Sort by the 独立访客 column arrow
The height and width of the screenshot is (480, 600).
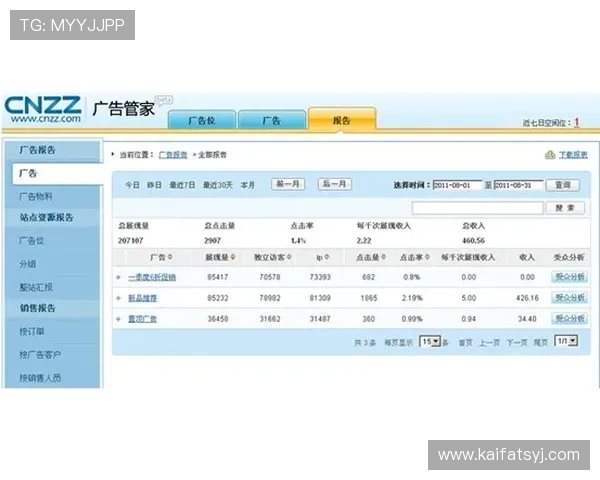coord(289,257)
